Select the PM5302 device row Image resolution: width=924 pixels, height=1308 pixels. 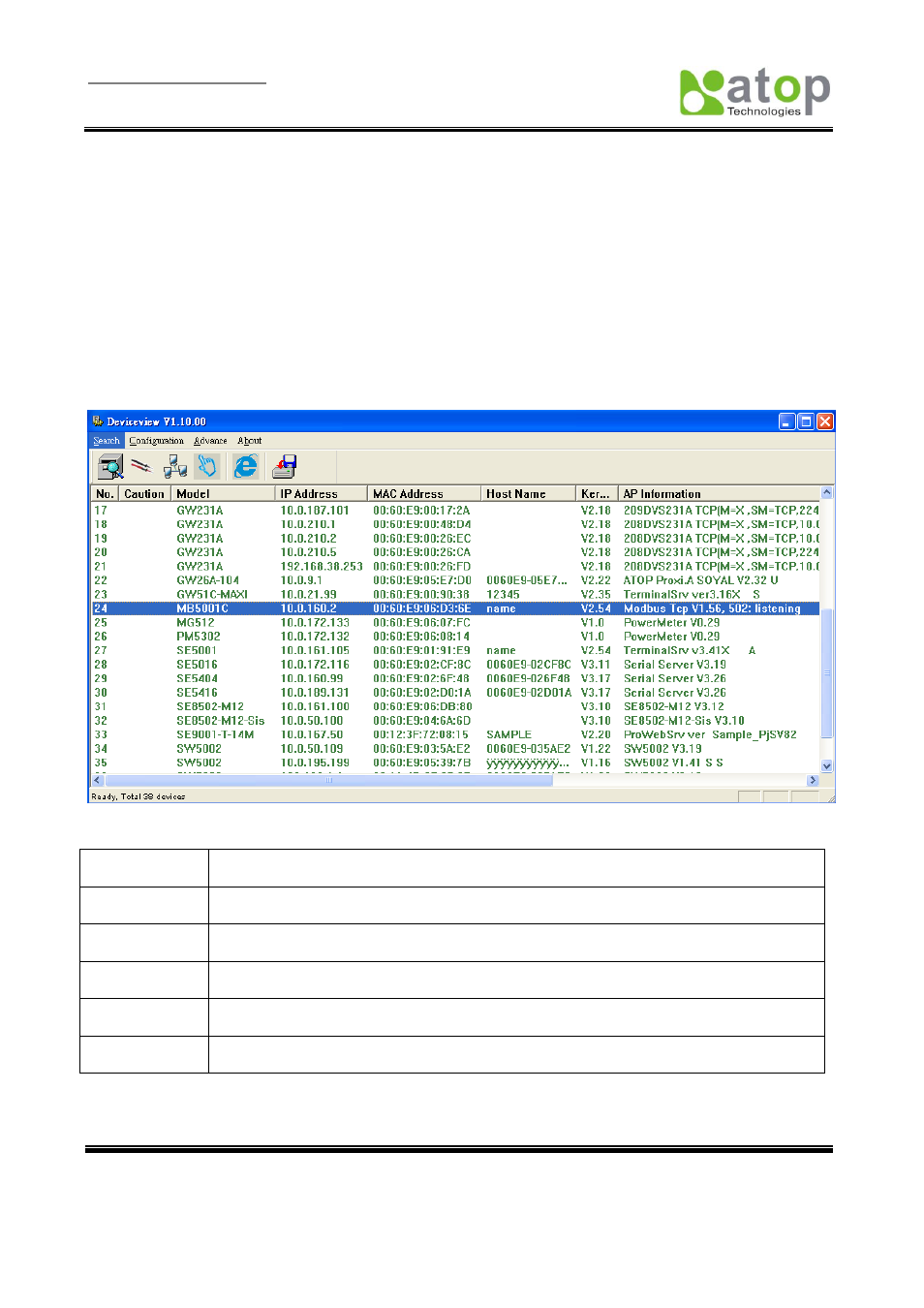[455, 637]
